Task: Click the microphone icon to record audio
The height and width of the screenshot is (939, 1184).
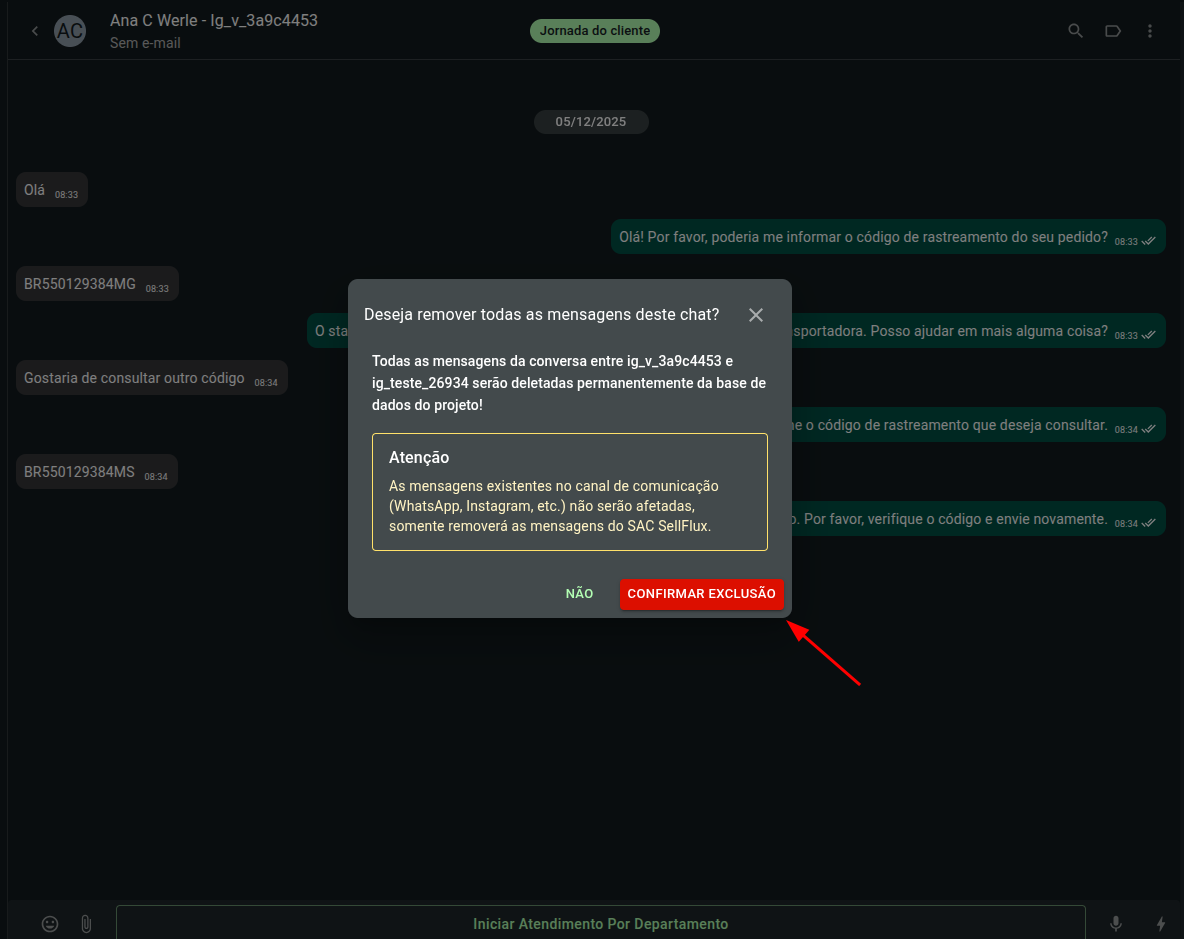Action: (x=1116, y=924)
